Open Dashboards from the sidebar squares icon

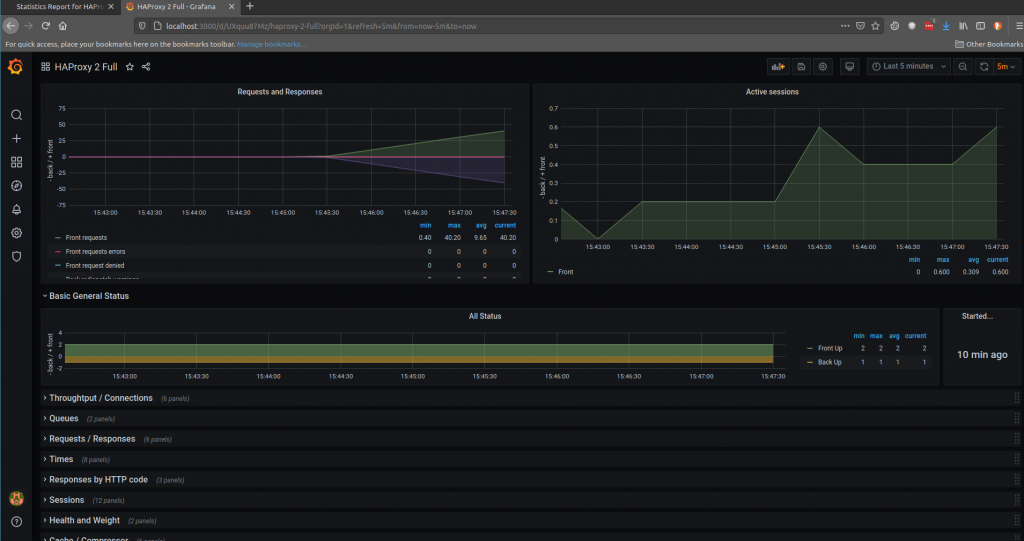tap(16, 162)
